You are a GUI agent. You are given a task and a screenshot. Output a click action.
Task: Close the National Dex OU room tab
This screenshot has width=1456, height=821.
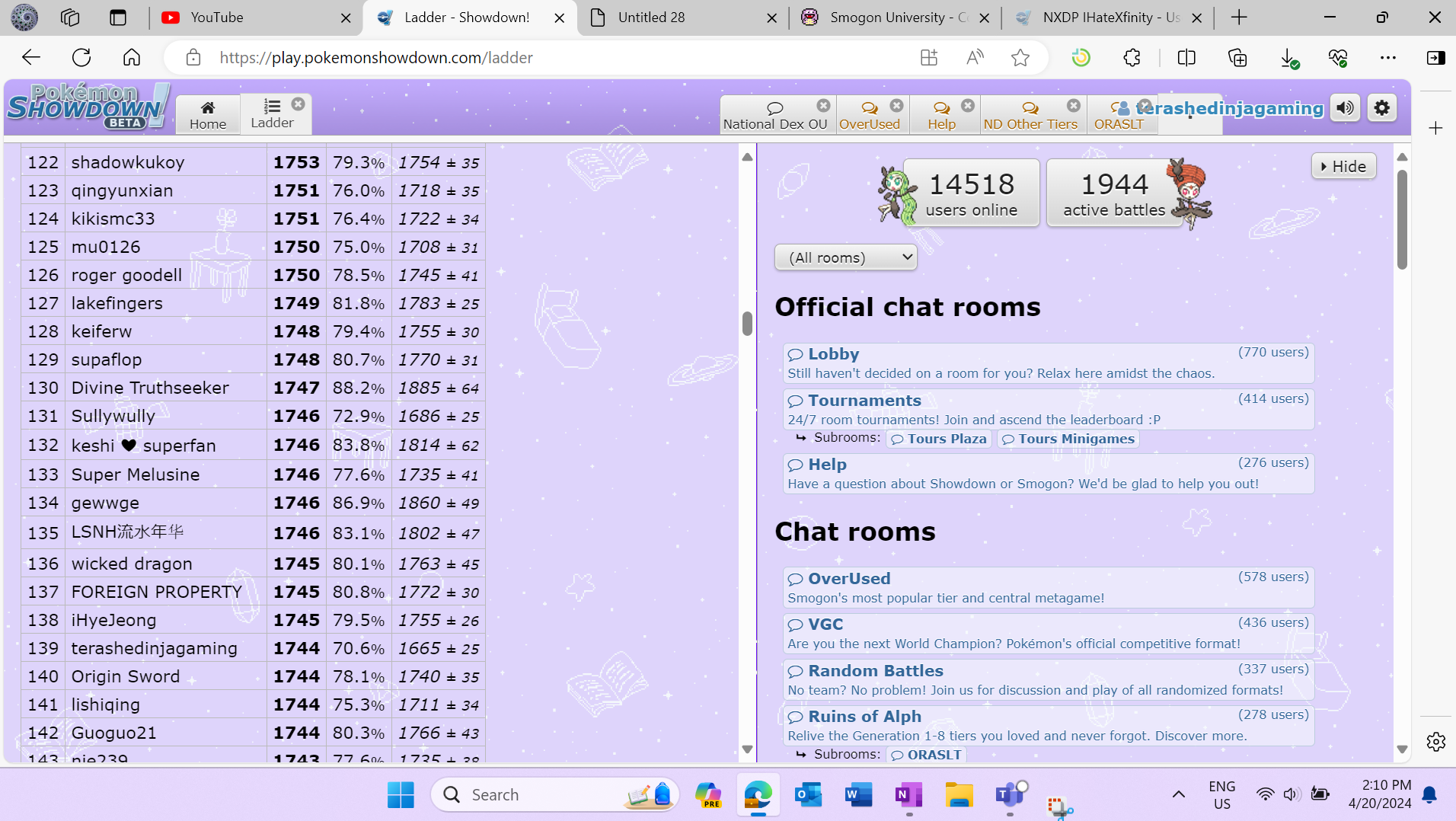pyautogui.click(x=823, y=105)
